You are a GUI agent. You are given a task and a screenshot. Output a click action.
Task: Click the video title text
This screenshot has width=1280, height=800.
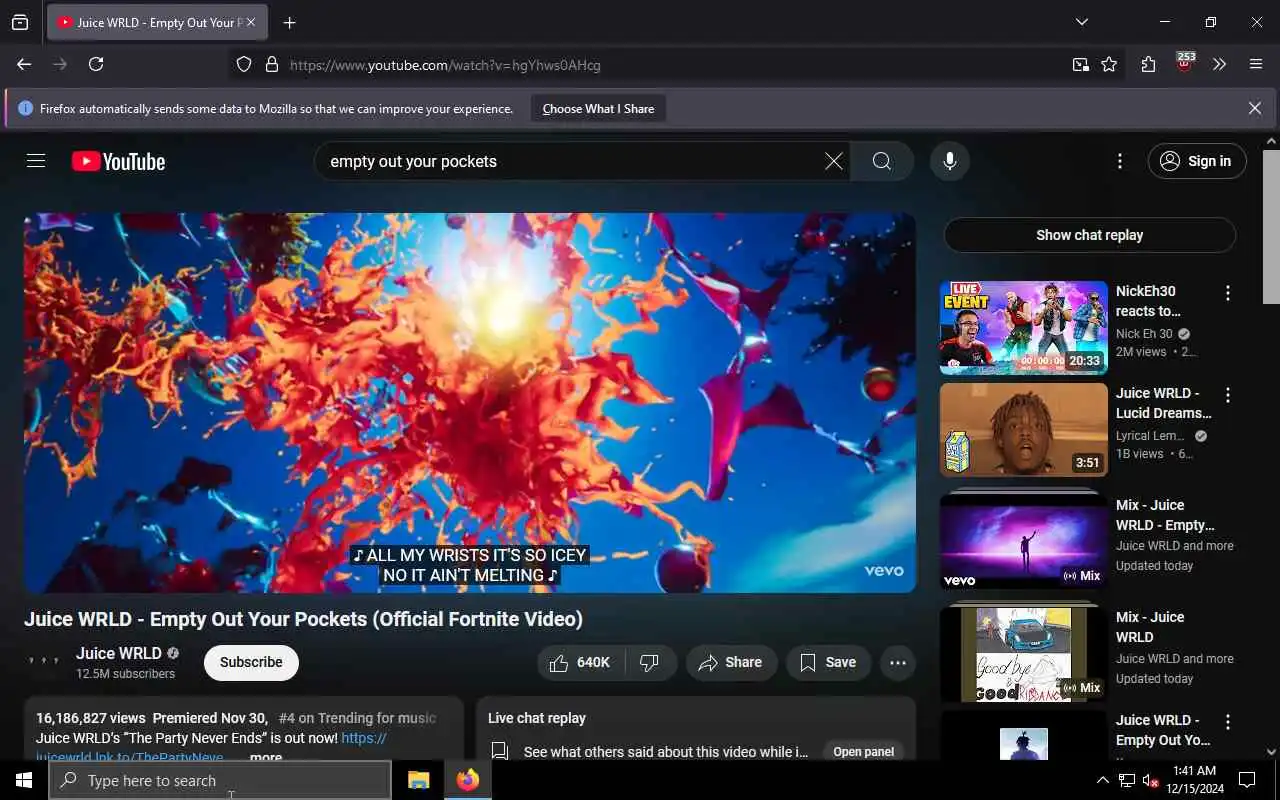[x=303, y=619]
